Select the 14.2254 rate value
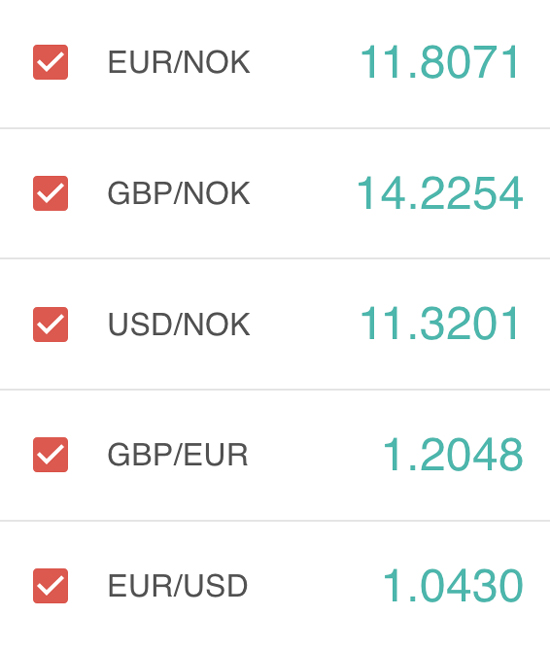Viewport: 550px width, 650px height. [x=439, y=193]
